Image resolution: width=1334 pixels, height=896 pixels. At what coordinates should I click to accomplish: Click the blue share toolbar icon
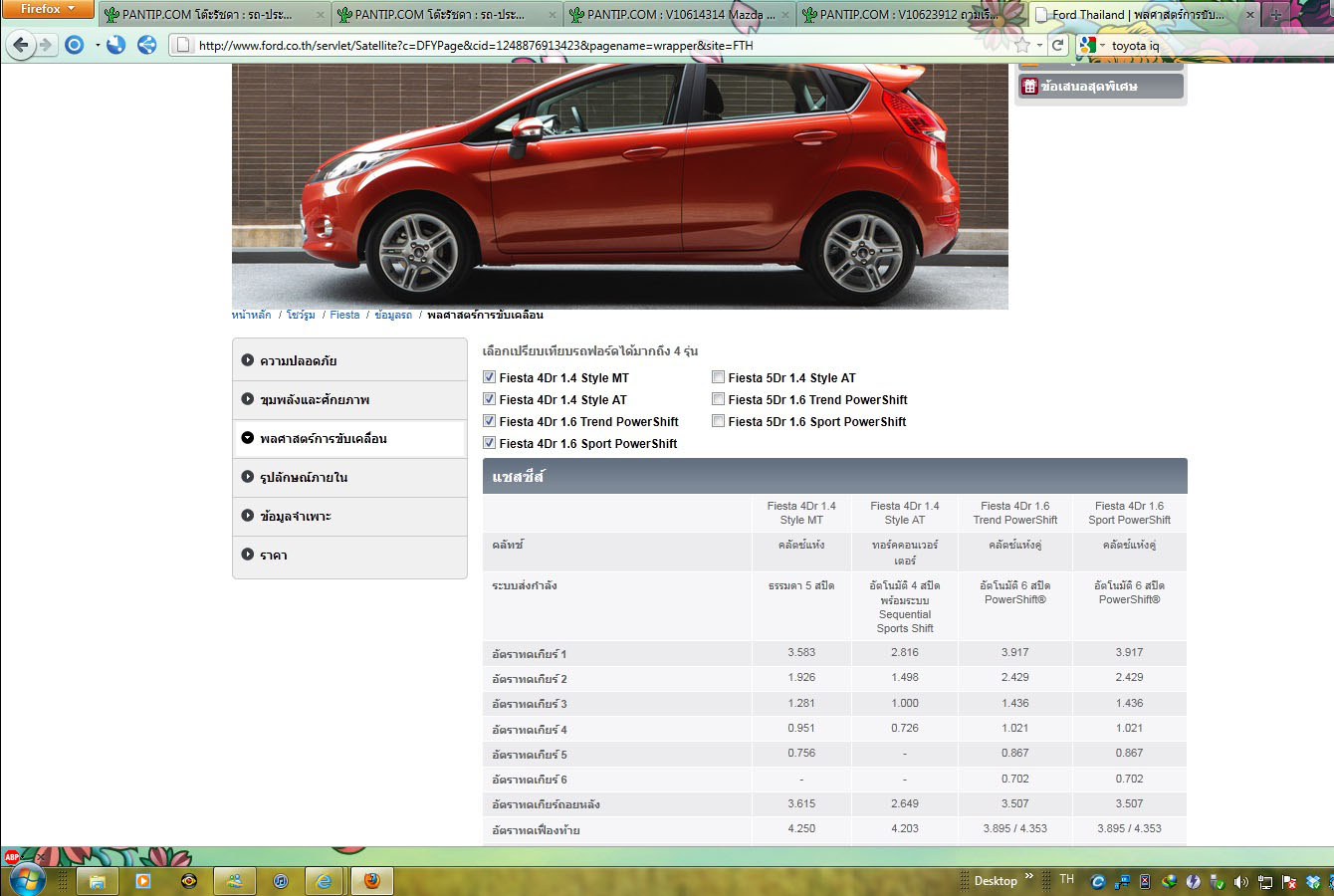pyautogui.click(x=147, y=45)
